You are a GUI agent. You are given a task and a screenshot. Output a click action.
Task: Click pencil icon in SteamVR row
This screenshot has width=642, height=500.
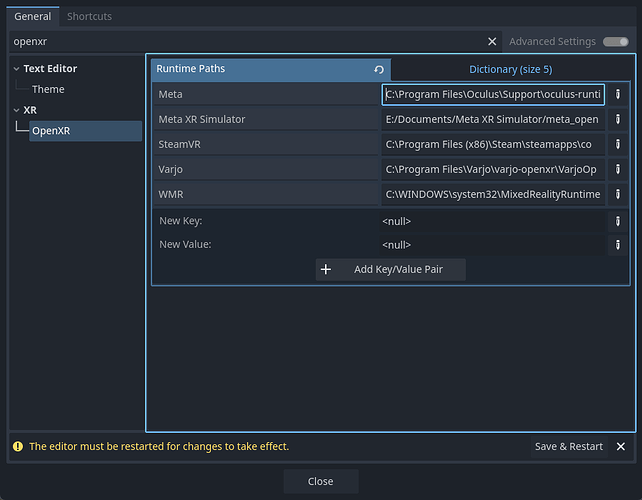[x=617, y=144]
